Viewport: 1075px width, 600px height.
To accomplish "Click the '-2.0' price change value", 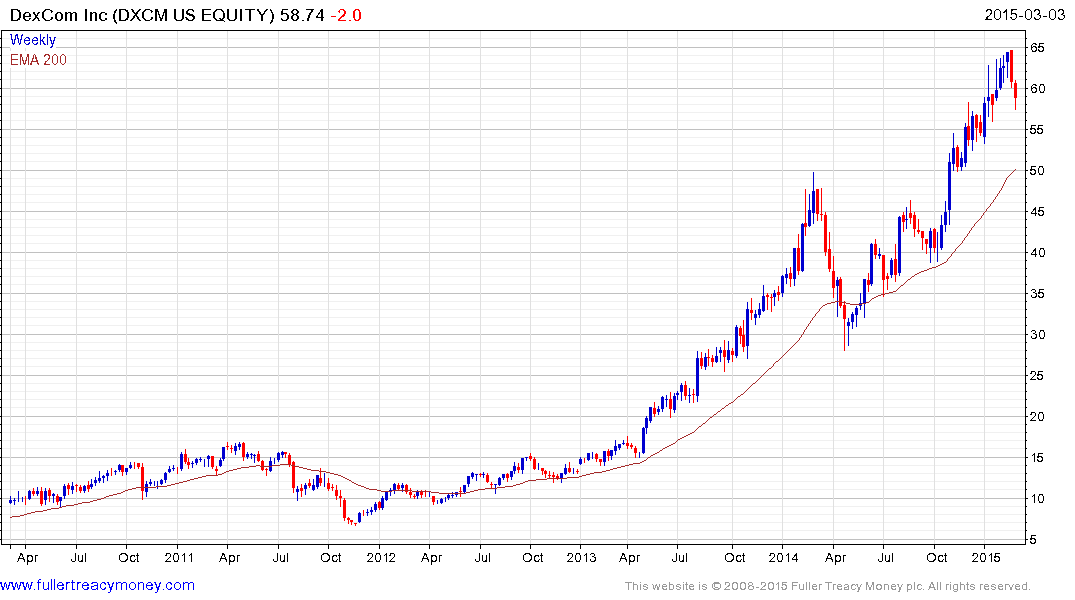I will (x=346, y=15).
